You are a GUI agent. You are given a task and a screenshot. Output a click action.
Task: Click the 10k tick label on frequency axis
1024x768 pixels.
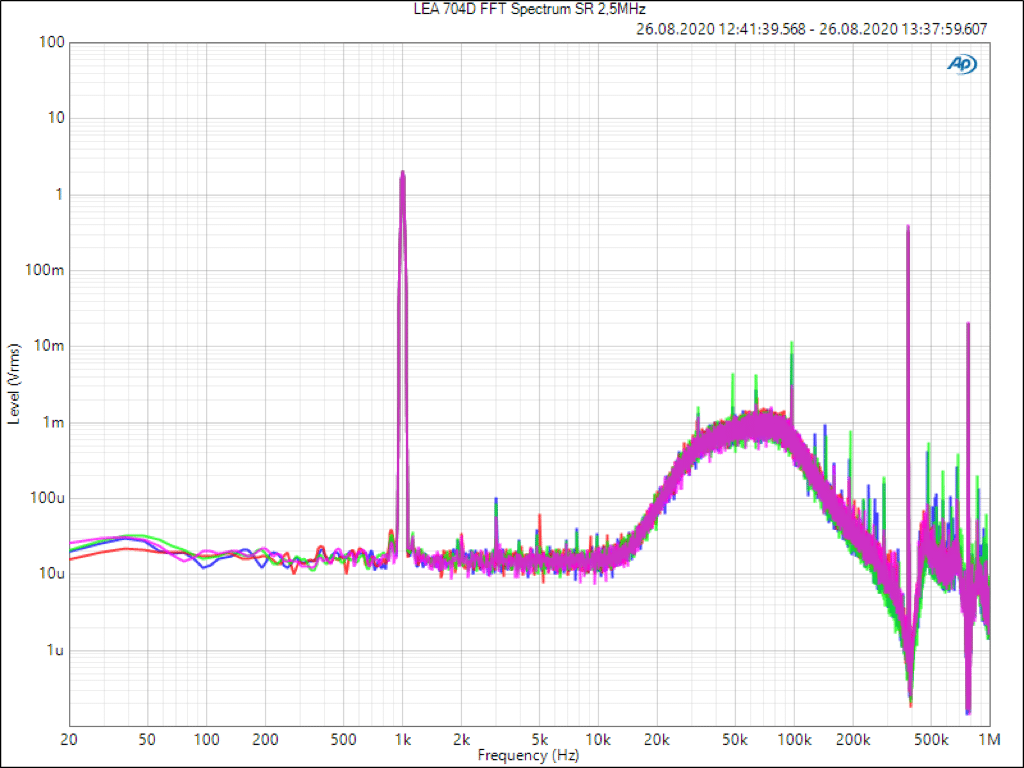pos(598,740)
